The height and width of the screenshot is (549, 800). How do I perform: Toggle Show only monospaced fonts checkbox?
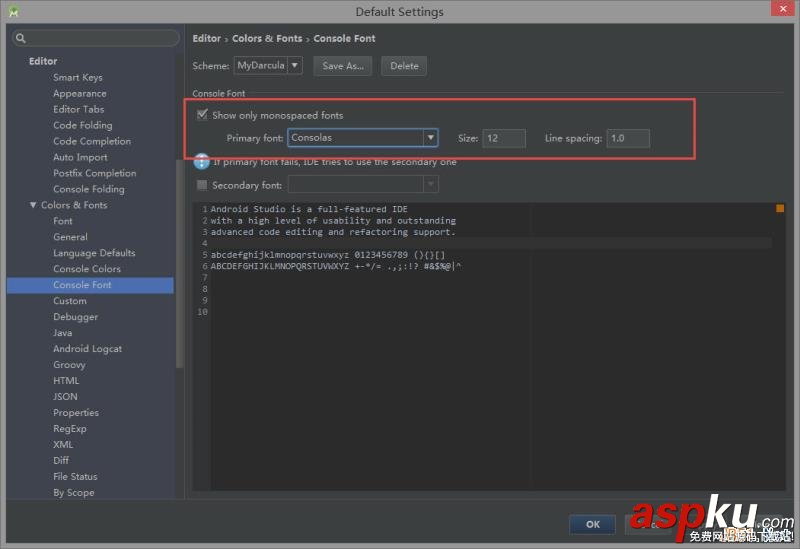click(x=202, y=114)
